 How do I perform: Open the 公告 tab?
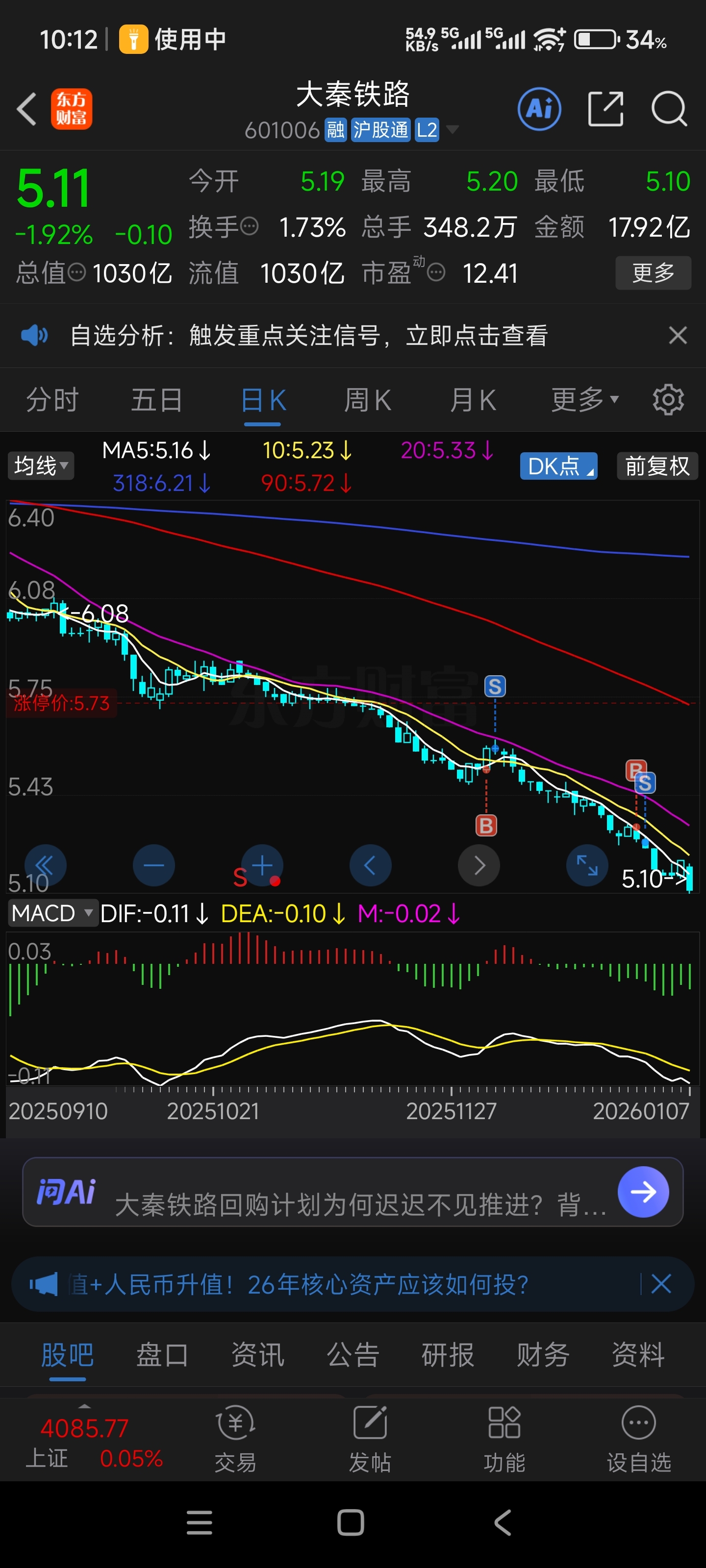tap(353, 1355)
